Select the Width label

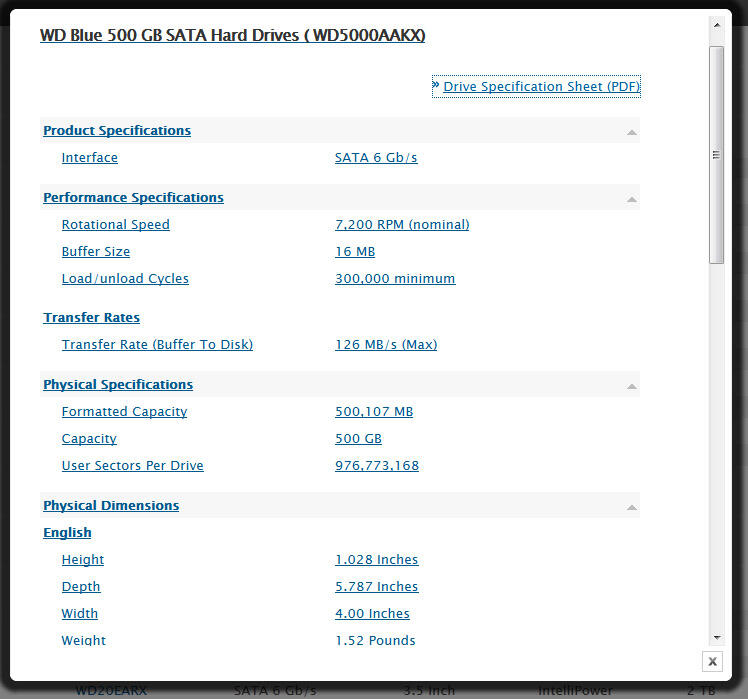coord(80,613)
